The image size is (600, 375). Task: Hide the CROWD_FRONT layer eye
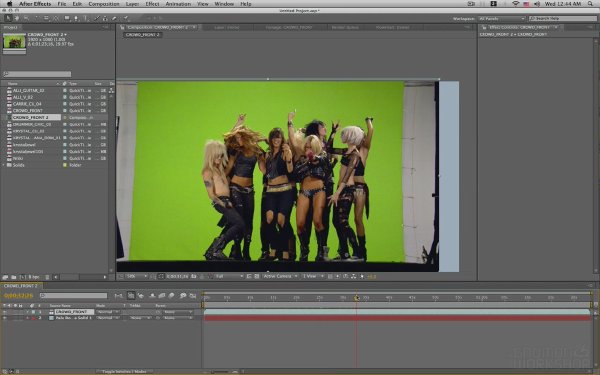click(x=5, y=312)
